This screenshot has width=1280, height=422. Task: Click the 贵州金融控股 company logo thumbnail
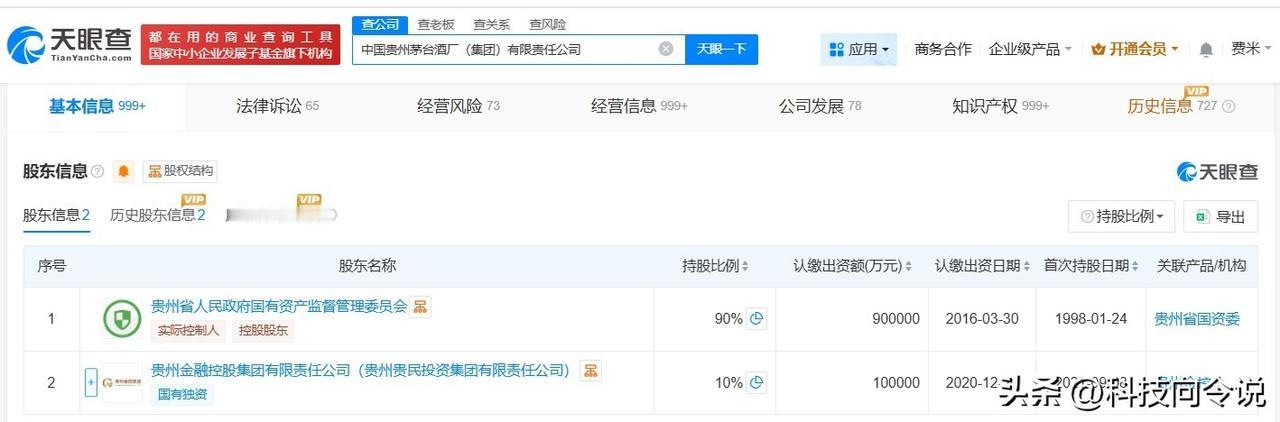click(x=122, y=382)
